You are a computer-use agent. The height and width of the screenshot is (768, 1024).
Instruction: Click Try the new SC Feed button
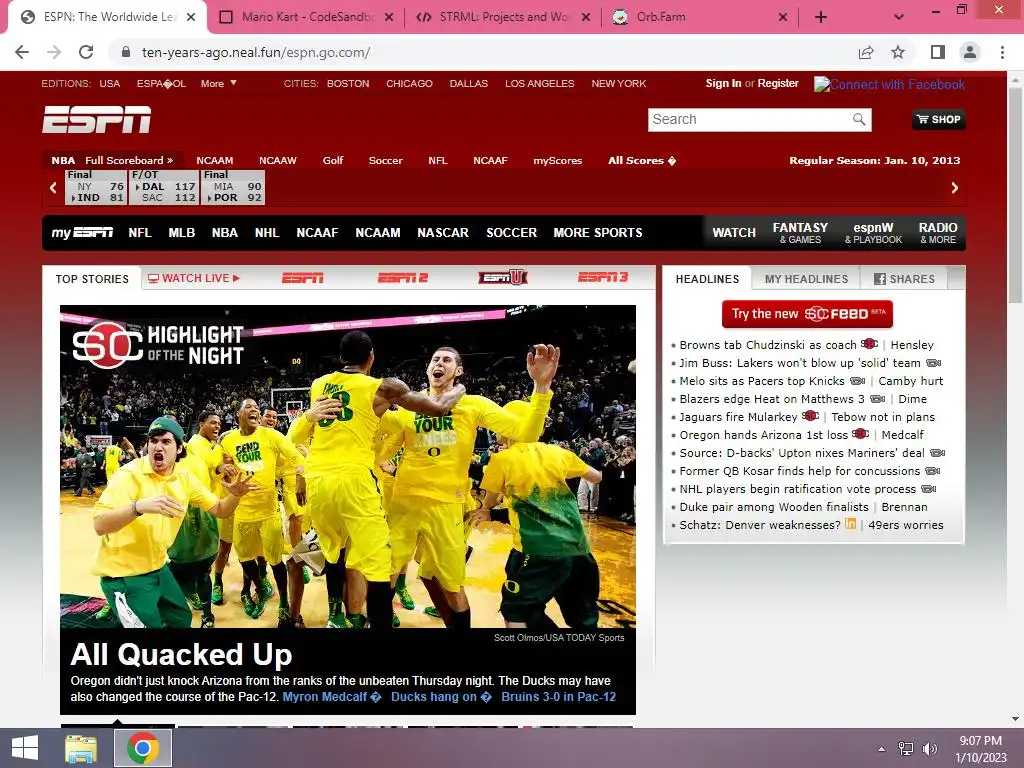click(x=807, y=314)
